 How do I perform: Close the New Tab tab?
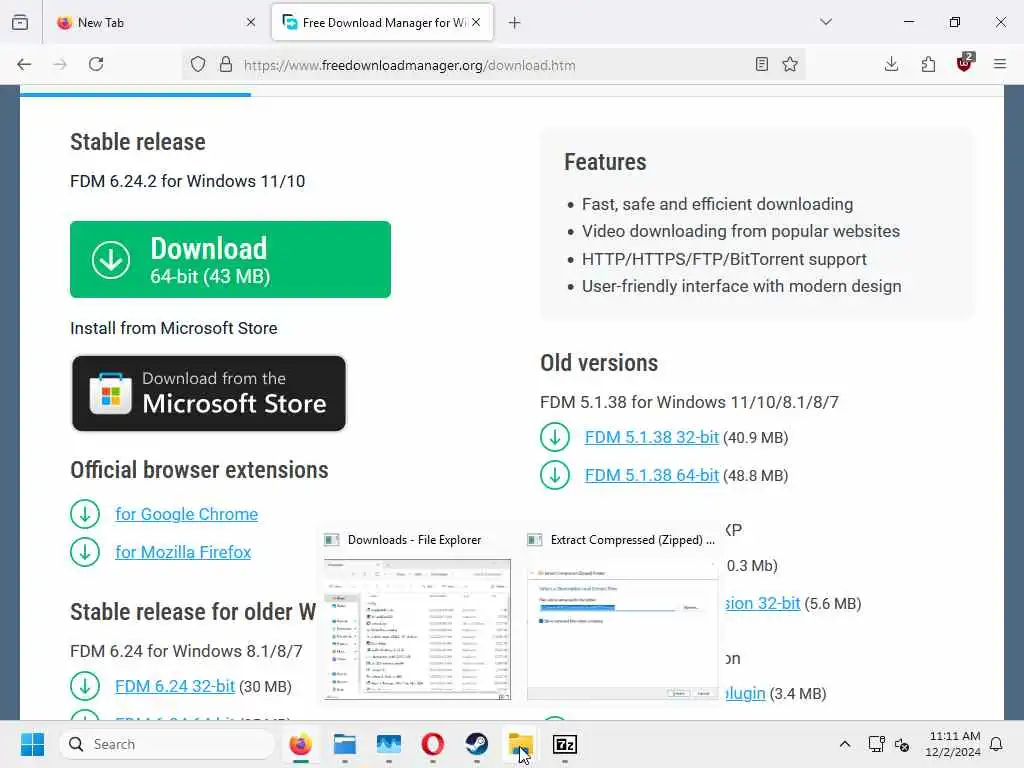pyautogui.click(x=251, y=22)
